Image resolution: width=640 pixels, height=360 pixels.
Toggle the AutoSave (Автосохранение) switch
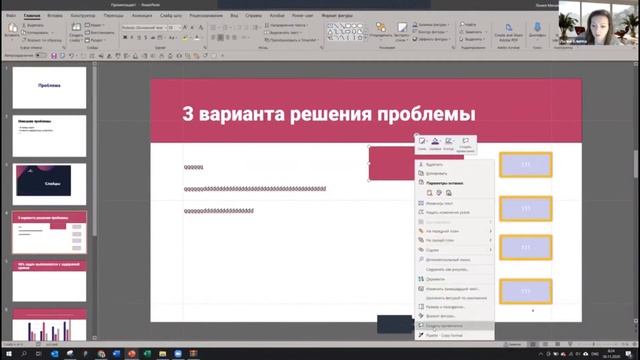pos(40,56)
